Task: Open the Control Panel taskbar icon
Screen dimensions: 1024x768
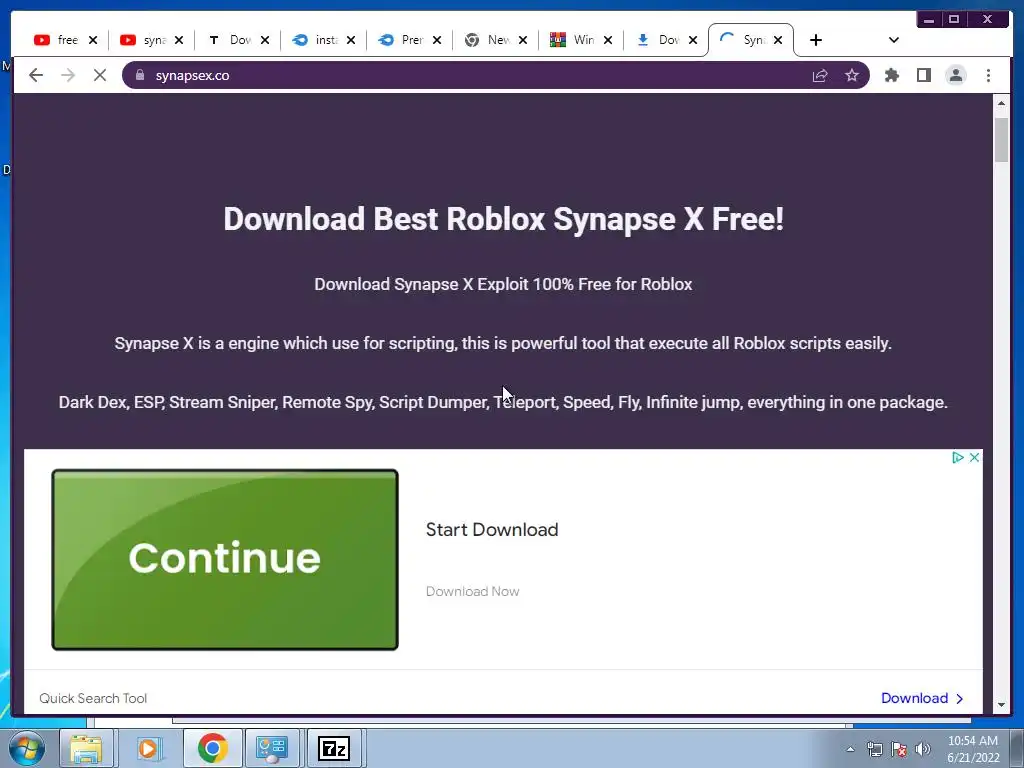Action: [272, 748]
